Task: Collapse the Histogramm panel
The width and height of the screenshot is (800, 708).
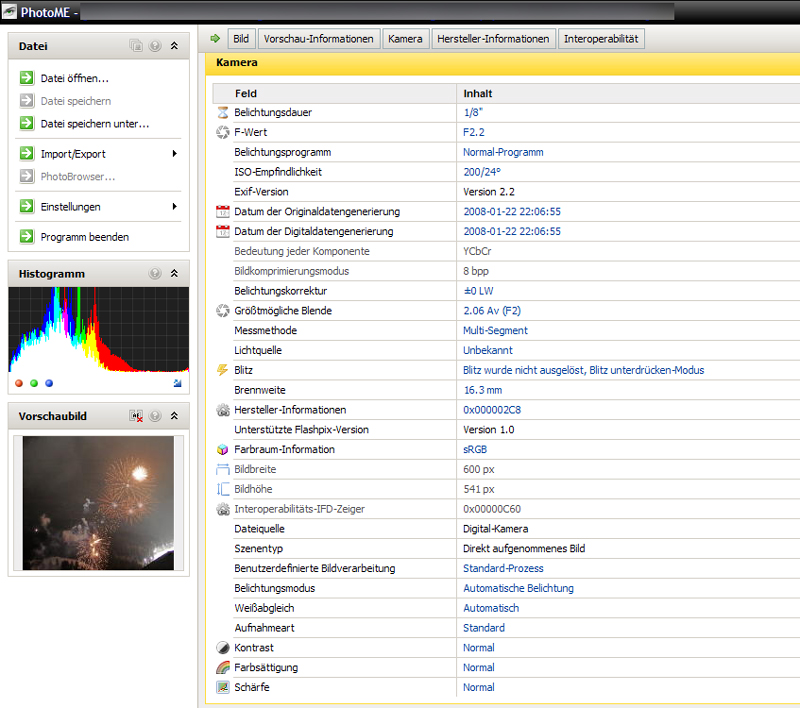Action: pos(174,273)
